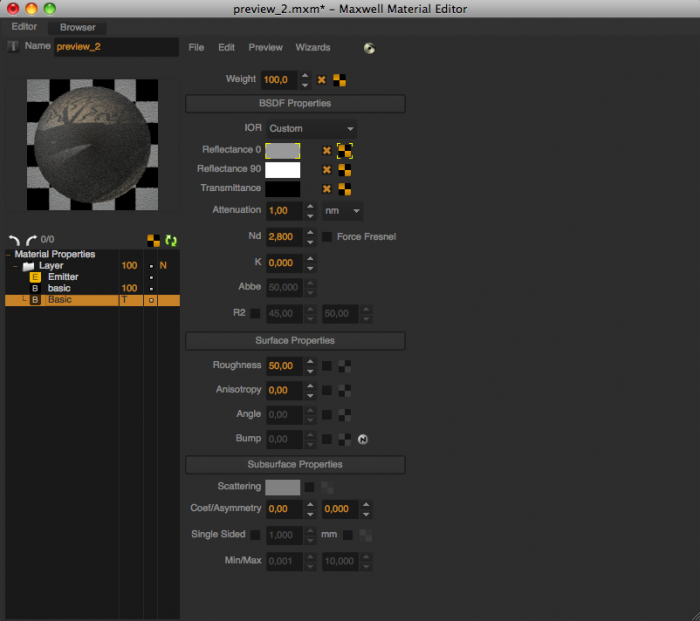Open Reflectance 0 texture picker icon
This screenshot has height=621, width=700.
tap(345, 151)
